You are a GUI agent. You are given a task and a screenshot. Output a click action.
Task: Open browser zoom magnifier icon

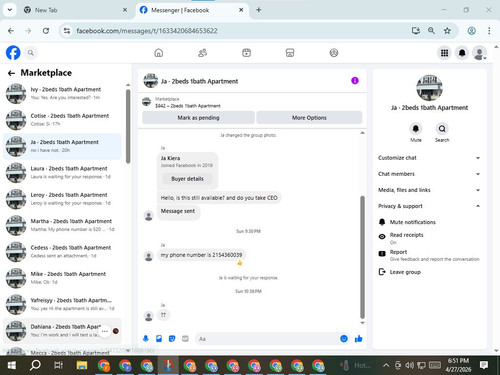click(431, 31)
